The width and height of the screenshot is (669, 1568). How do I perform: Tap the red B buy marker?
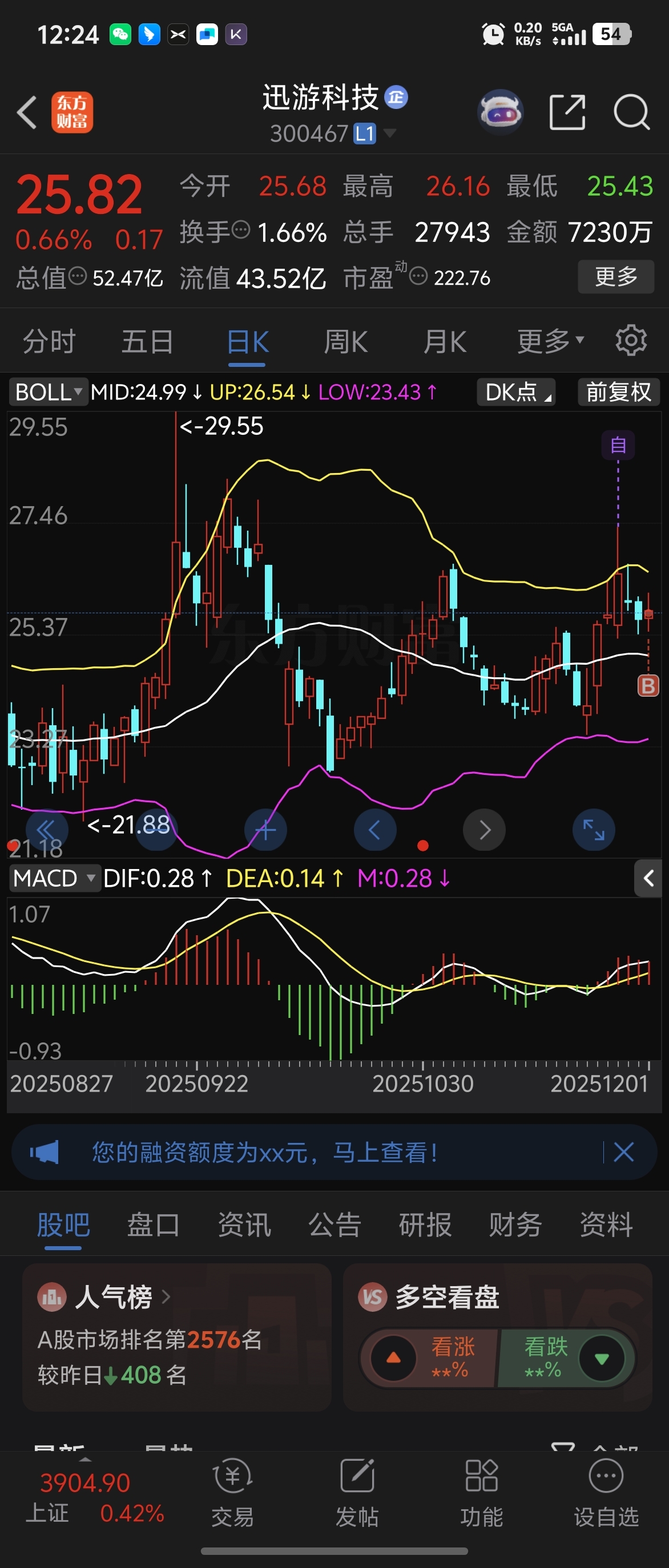(x=648, y=686)
